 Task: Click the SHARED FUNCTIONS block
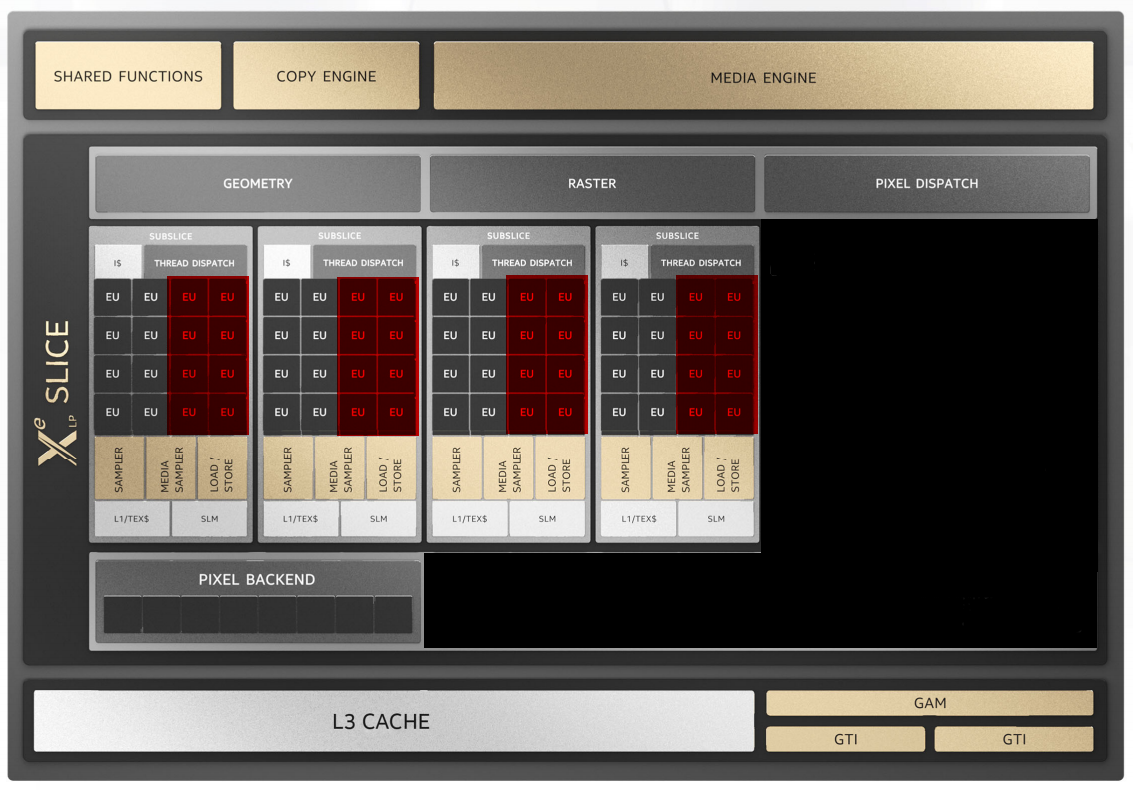point(128,76)
